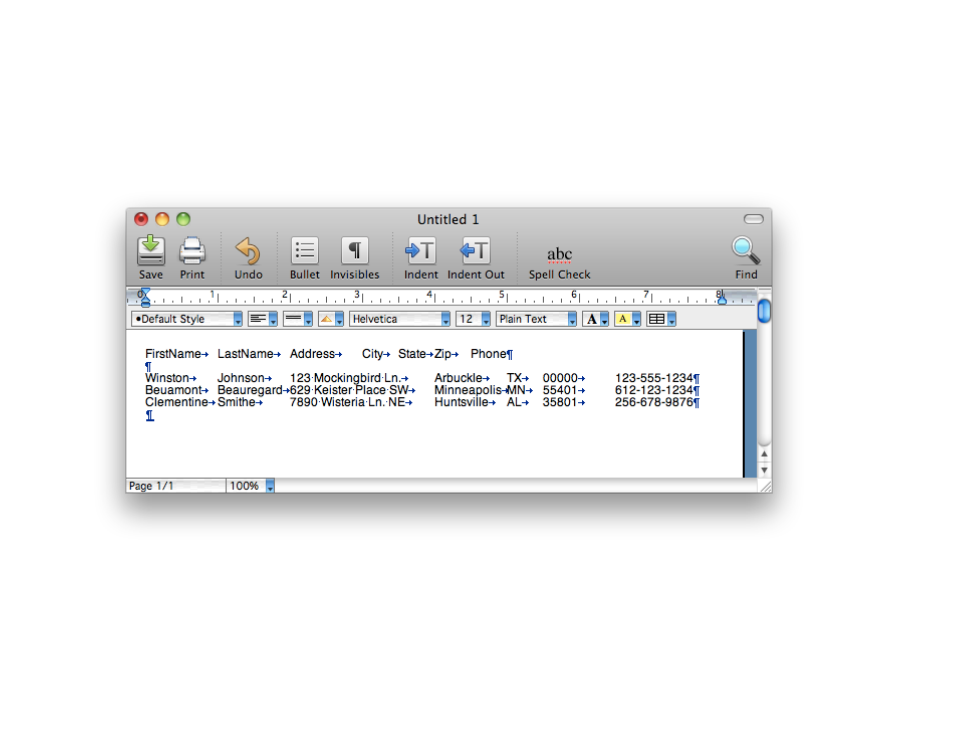Click the word Winston
Screen dimensions: 954x737
167,378
